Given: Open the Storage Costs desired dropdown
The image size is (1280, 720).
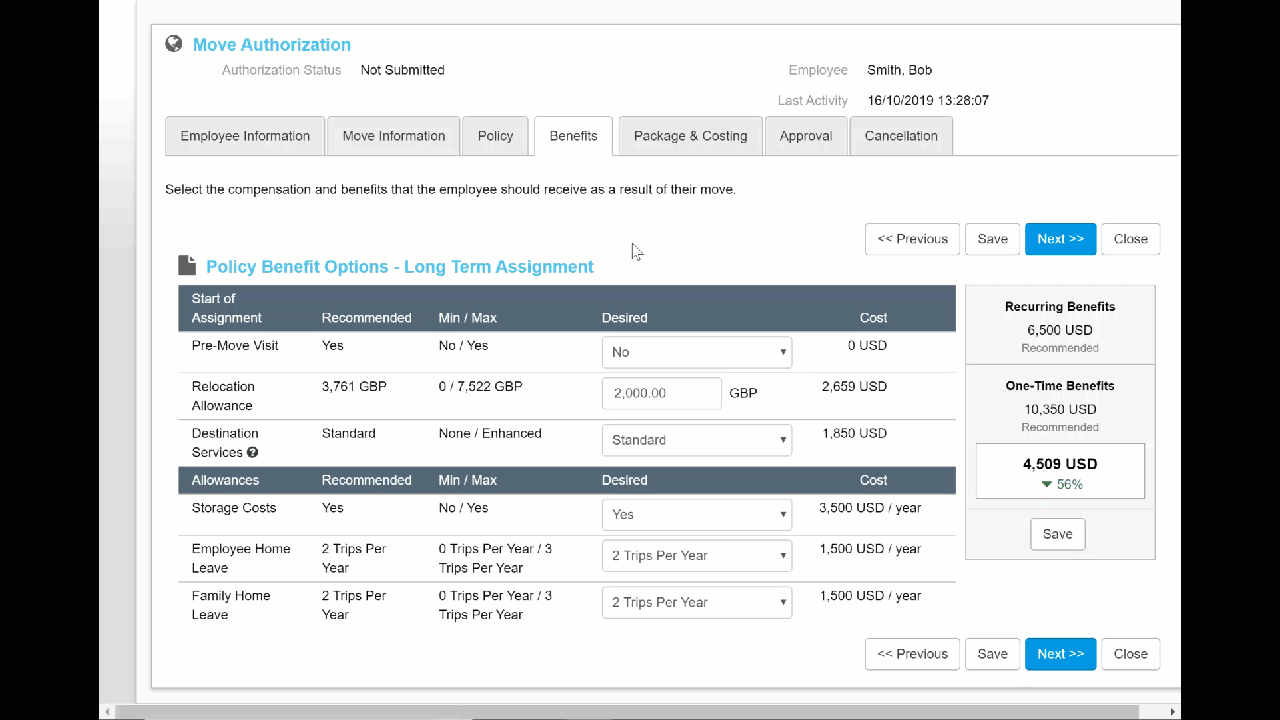Looking at the screenshot, I should tap(697, 514).
